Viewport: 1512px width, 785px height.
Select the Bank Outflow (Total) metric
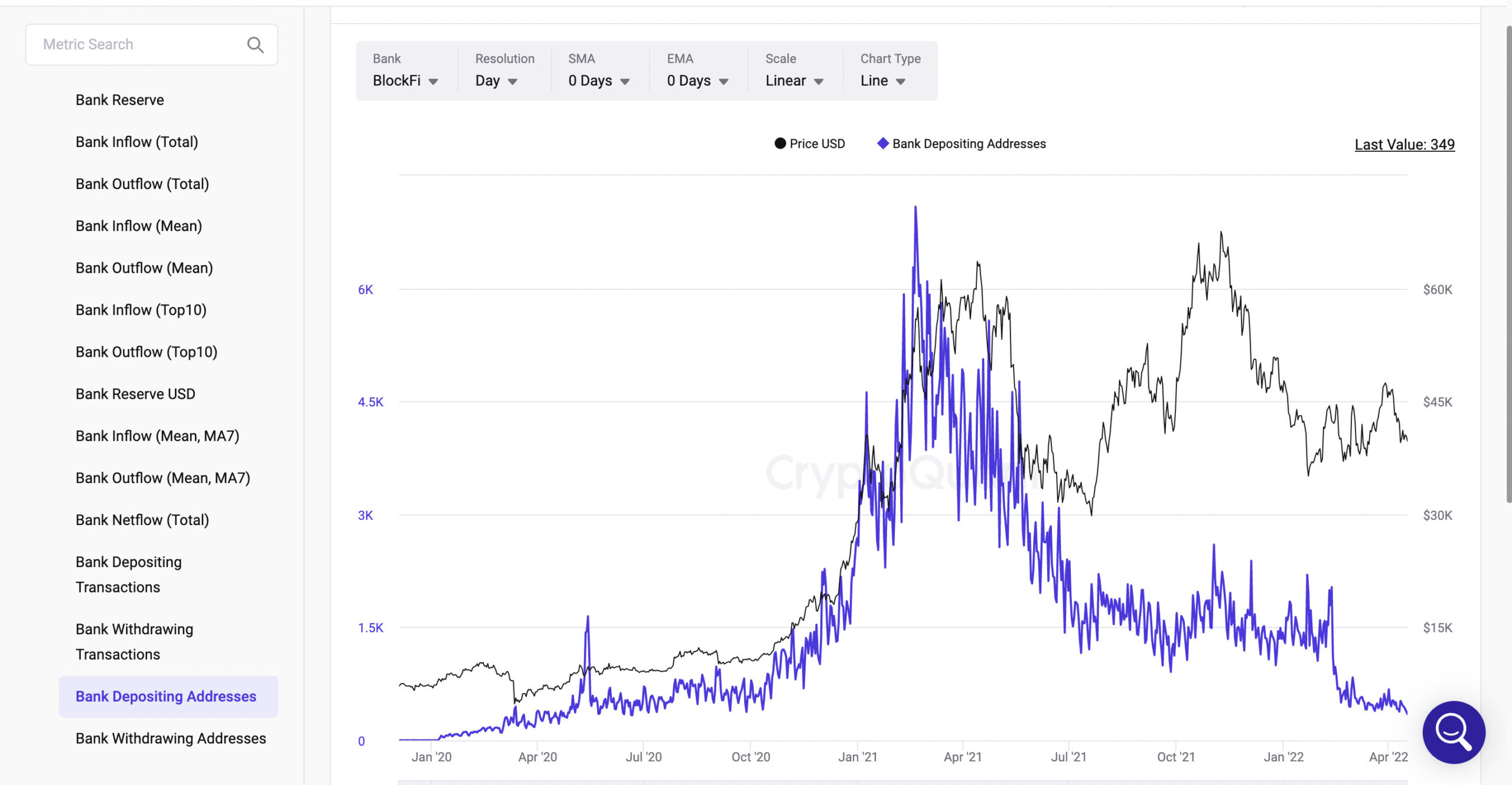tap(142, 184)
